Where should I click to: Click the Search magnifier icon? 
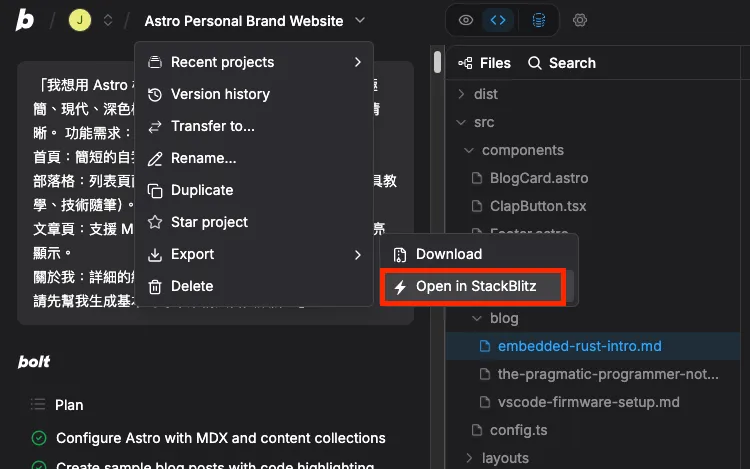(535, 63)
